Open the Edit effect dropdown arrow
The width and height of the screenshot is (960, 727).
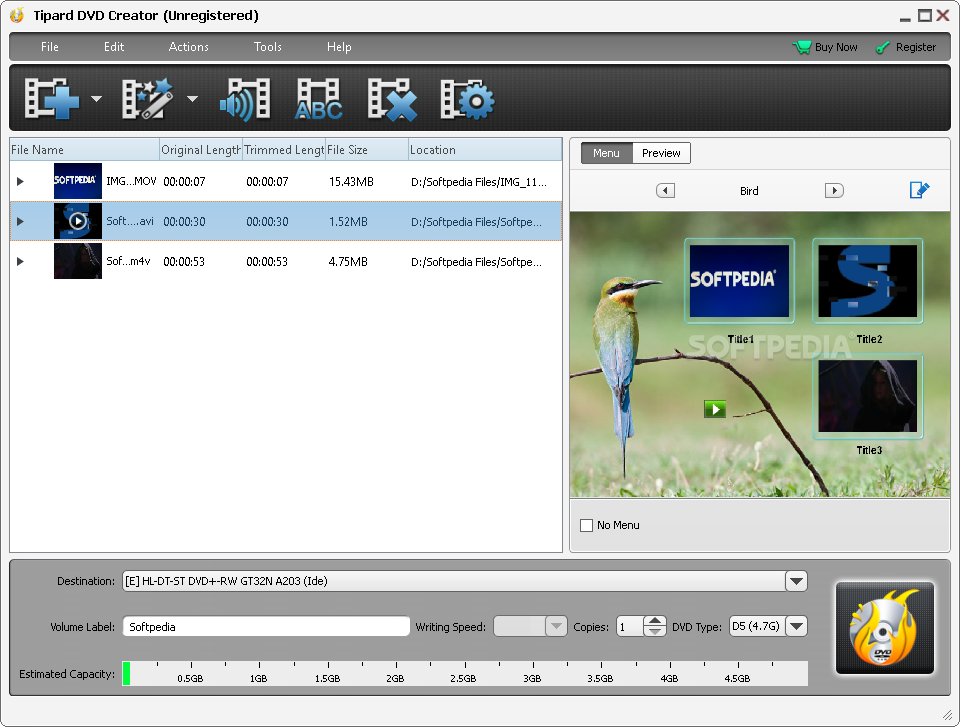pyautogui.click(x=192, y=99)
